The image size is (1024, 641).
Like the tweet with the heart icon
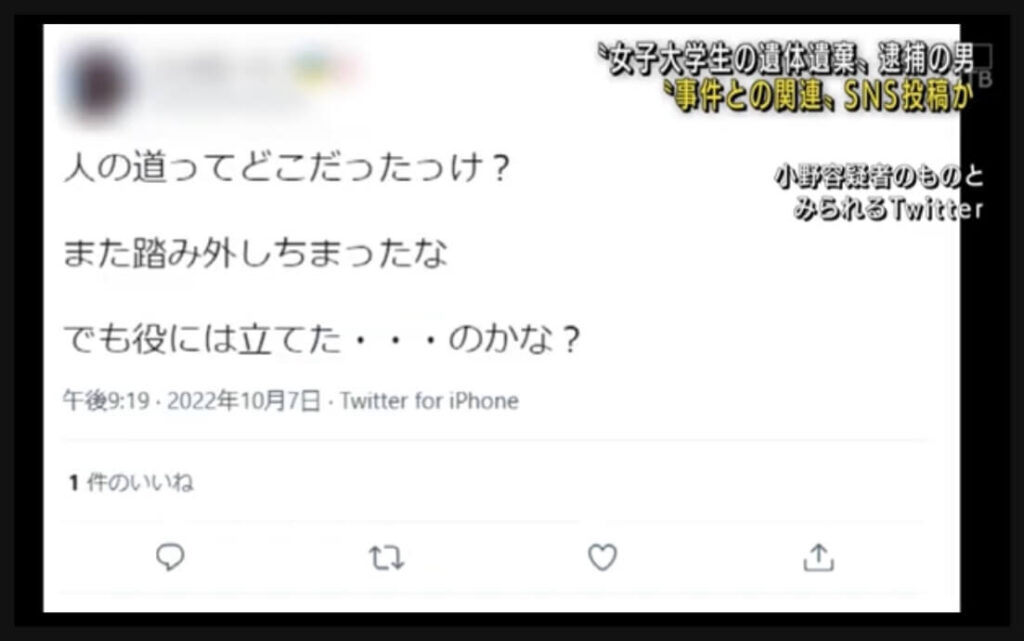(602, 557)
